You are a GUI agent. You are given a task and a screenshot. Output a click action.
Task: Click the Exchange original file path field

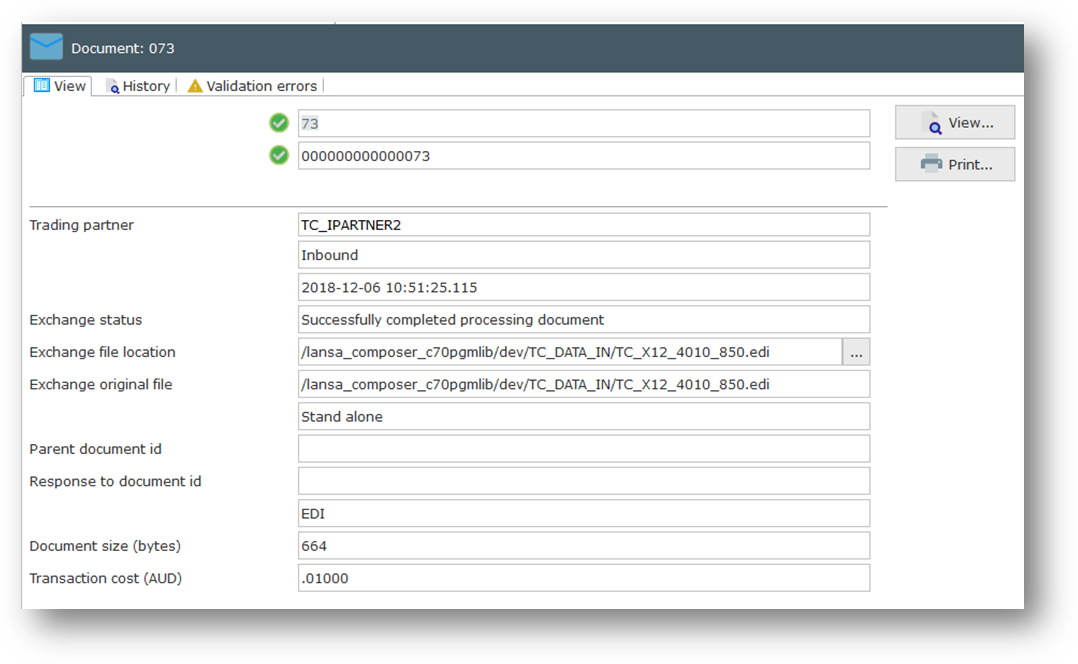pyautogui.click(x=583, y=384)
